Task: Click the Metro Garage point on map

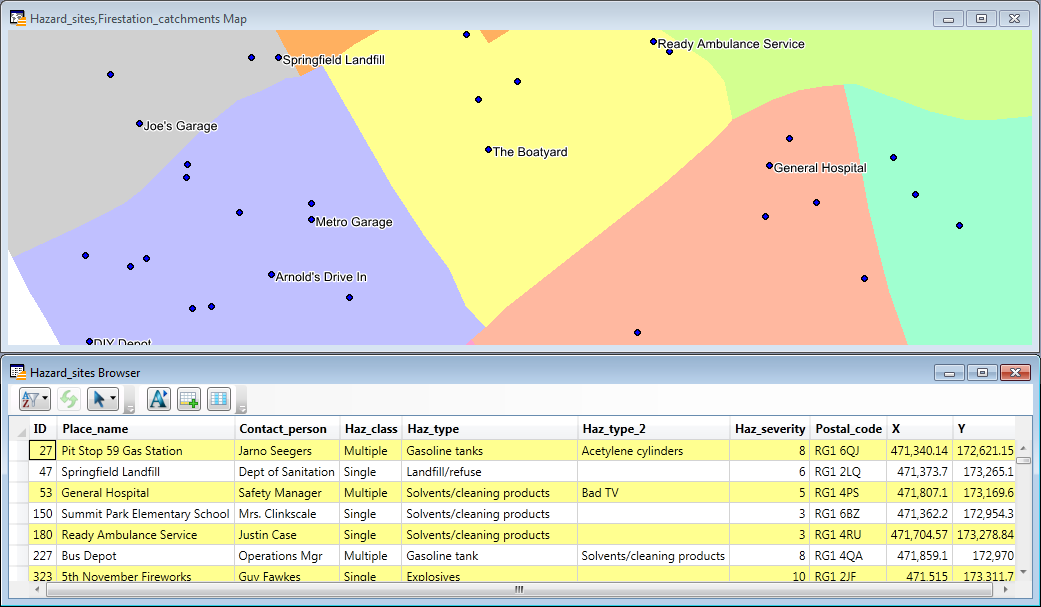Action: (x=311, y=219)
